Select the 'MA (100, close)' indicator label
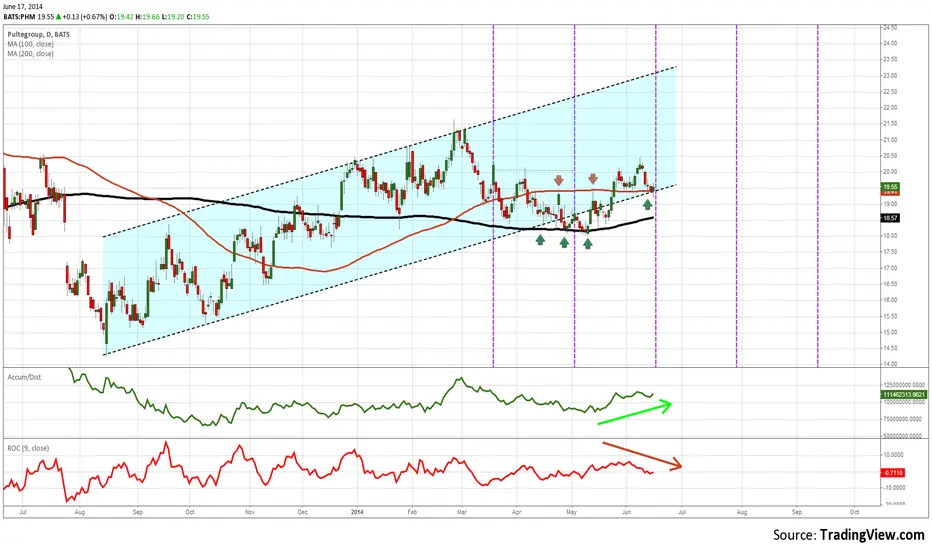The image size is (932, 550). [30, 44]
